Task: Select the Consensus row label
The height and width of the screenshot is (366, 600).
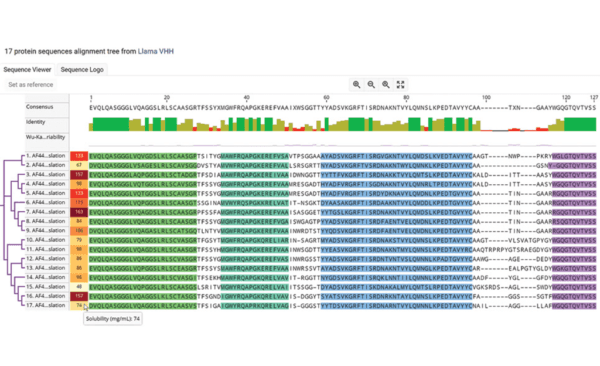Action: (39, 107)
